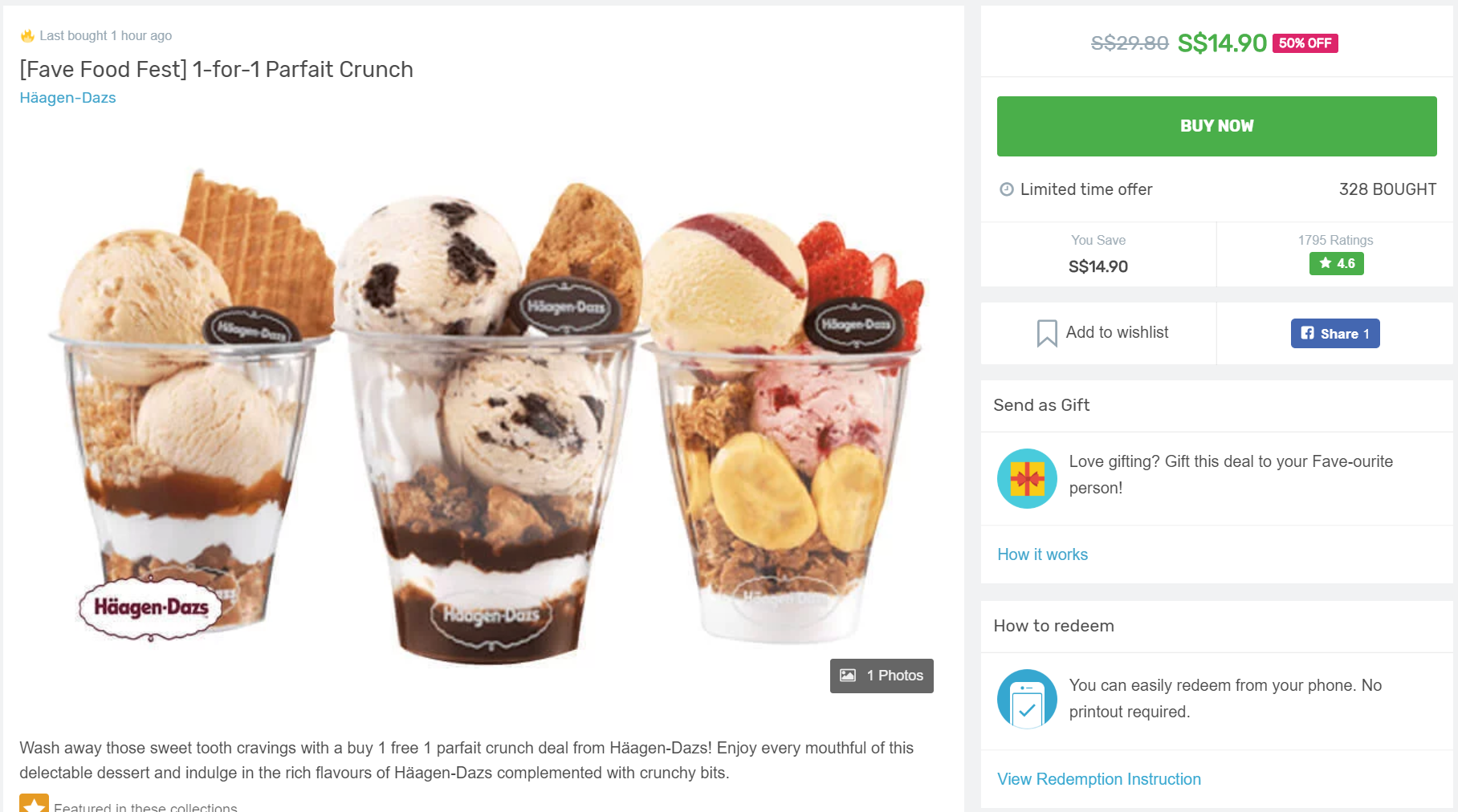Click the bookmark wishlist icon
This screenshot has width=1458, height=812.
tap(1047, 333)
